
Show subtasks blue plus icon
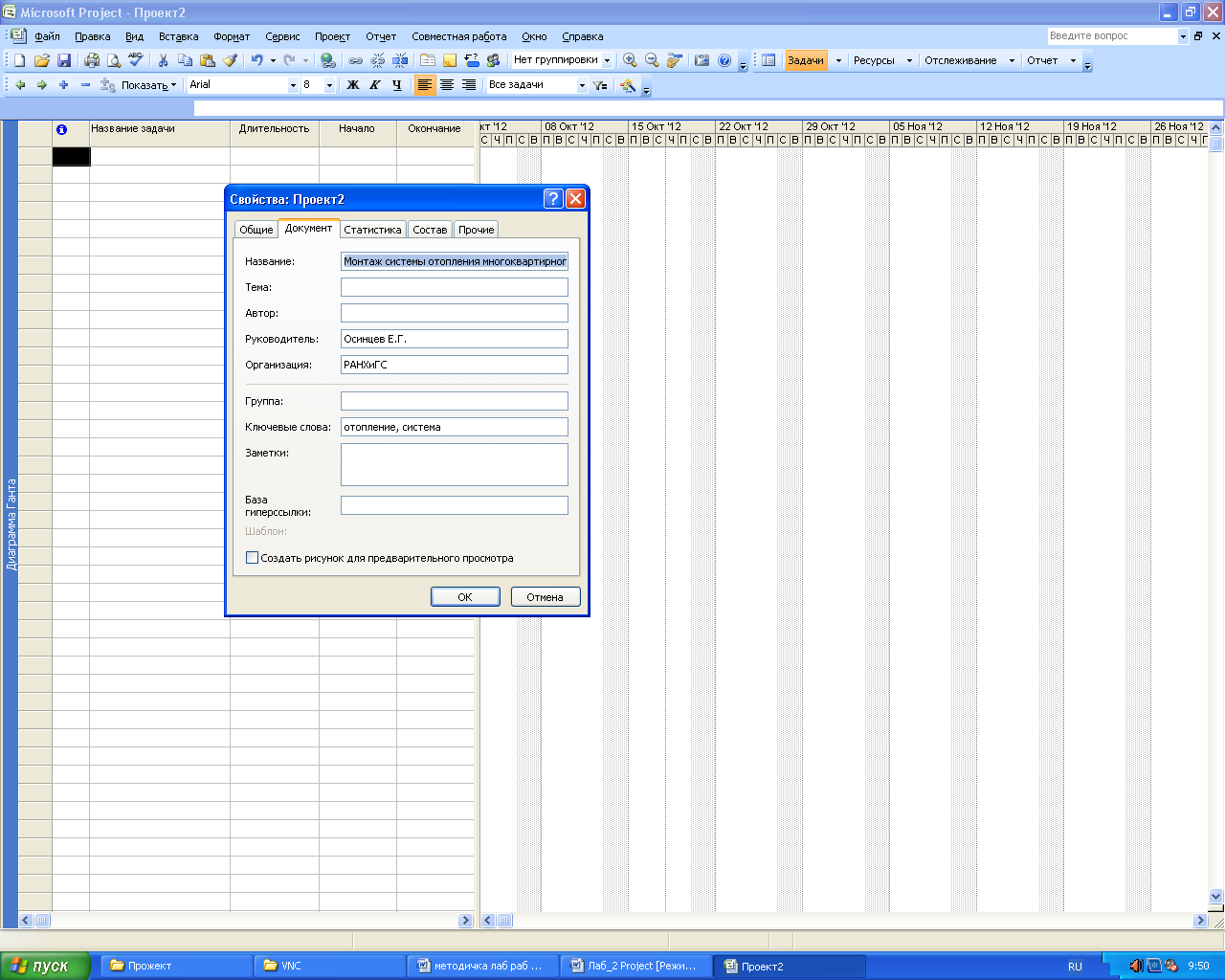tap(63, 85)
